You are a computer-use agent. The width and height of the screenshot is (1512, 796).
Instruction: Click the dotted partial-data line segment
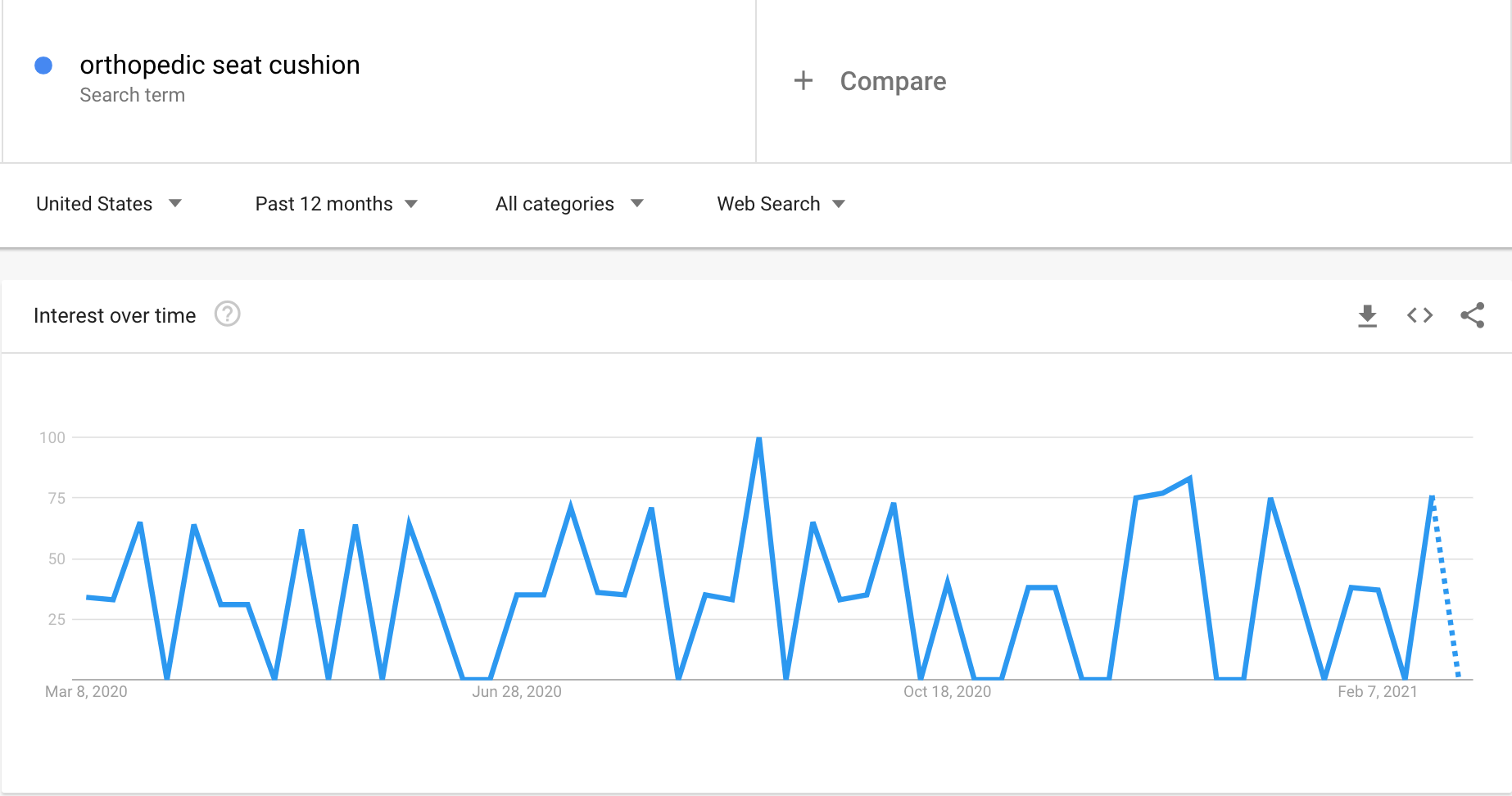(1446, 590)
